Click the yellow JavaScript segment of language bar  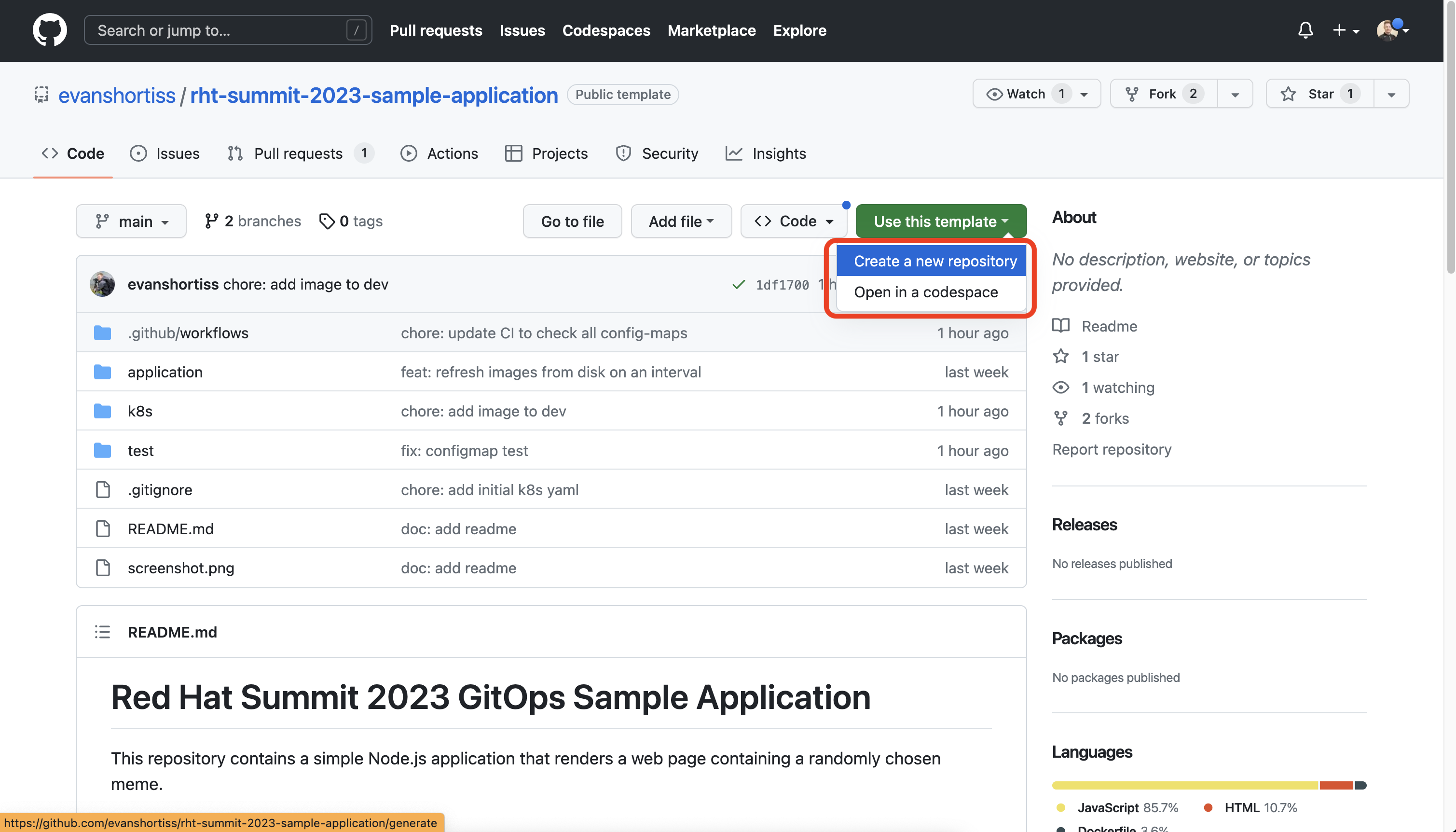pos(1185,785)
